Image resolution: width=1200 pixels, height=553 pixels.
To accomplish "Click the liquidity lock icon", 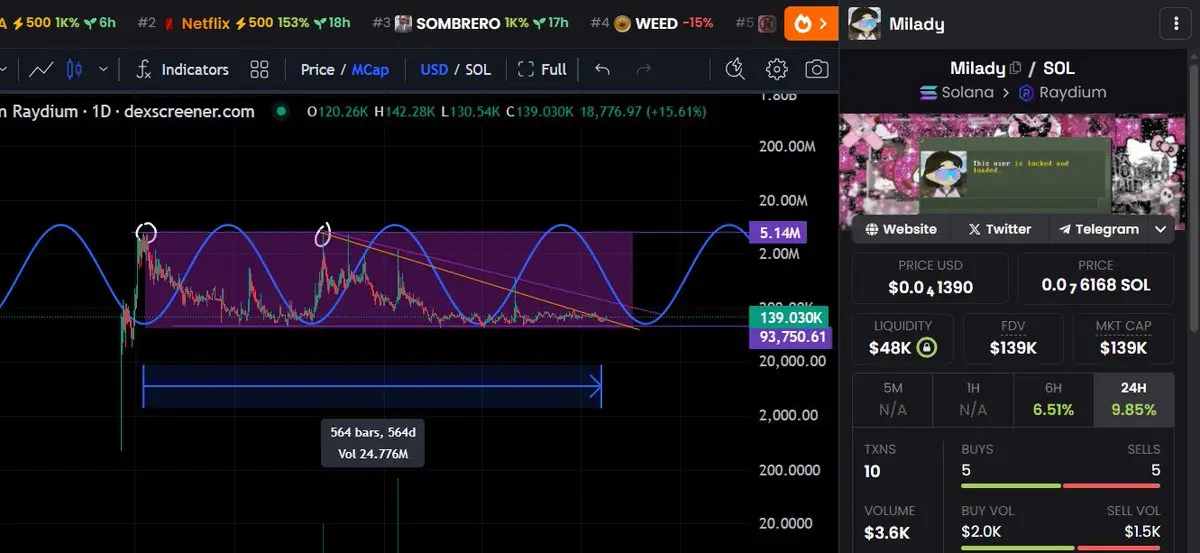I will [928, 348].
